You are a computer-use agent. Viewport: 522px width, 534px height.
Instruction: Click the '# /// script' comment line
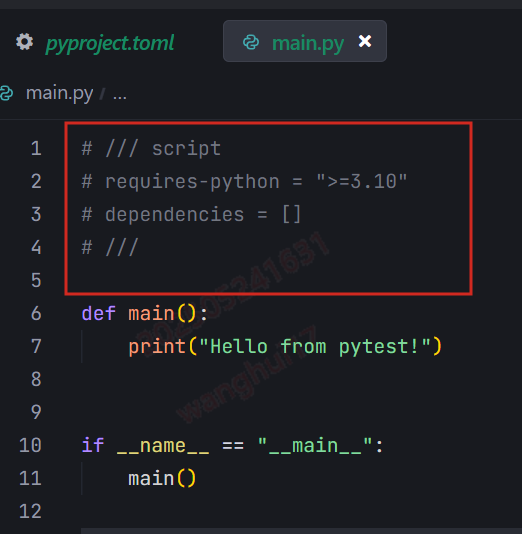(151, 149)
